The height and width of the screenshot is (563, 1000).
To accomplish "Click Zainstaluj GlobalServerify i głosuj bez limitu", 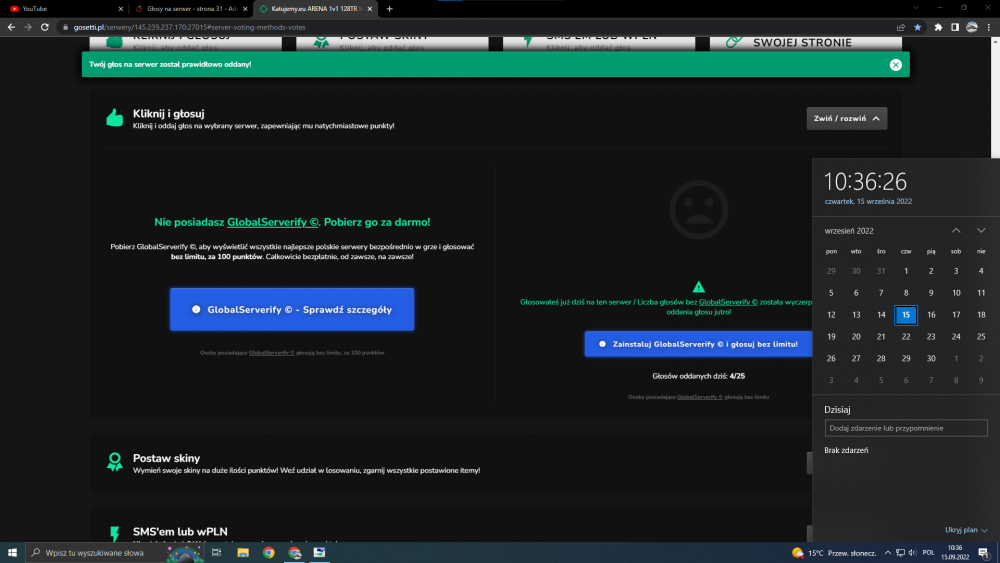I will tap(698, 344).
